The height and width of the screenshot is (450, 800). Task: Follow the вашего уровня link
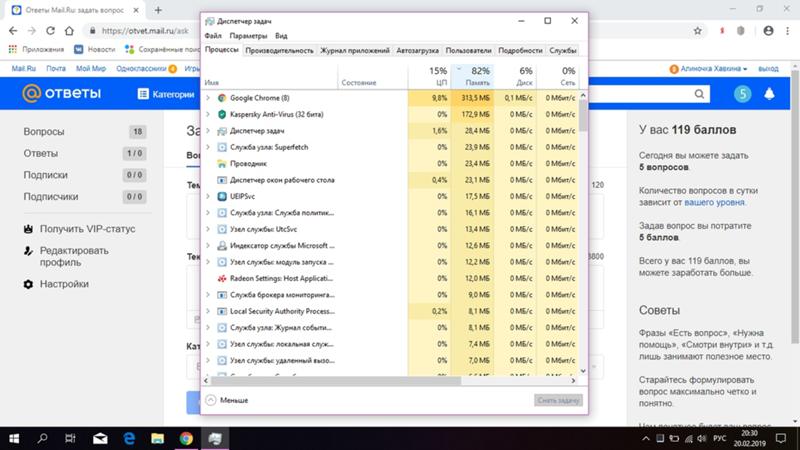pyautogui.click(x=714, y=203)
